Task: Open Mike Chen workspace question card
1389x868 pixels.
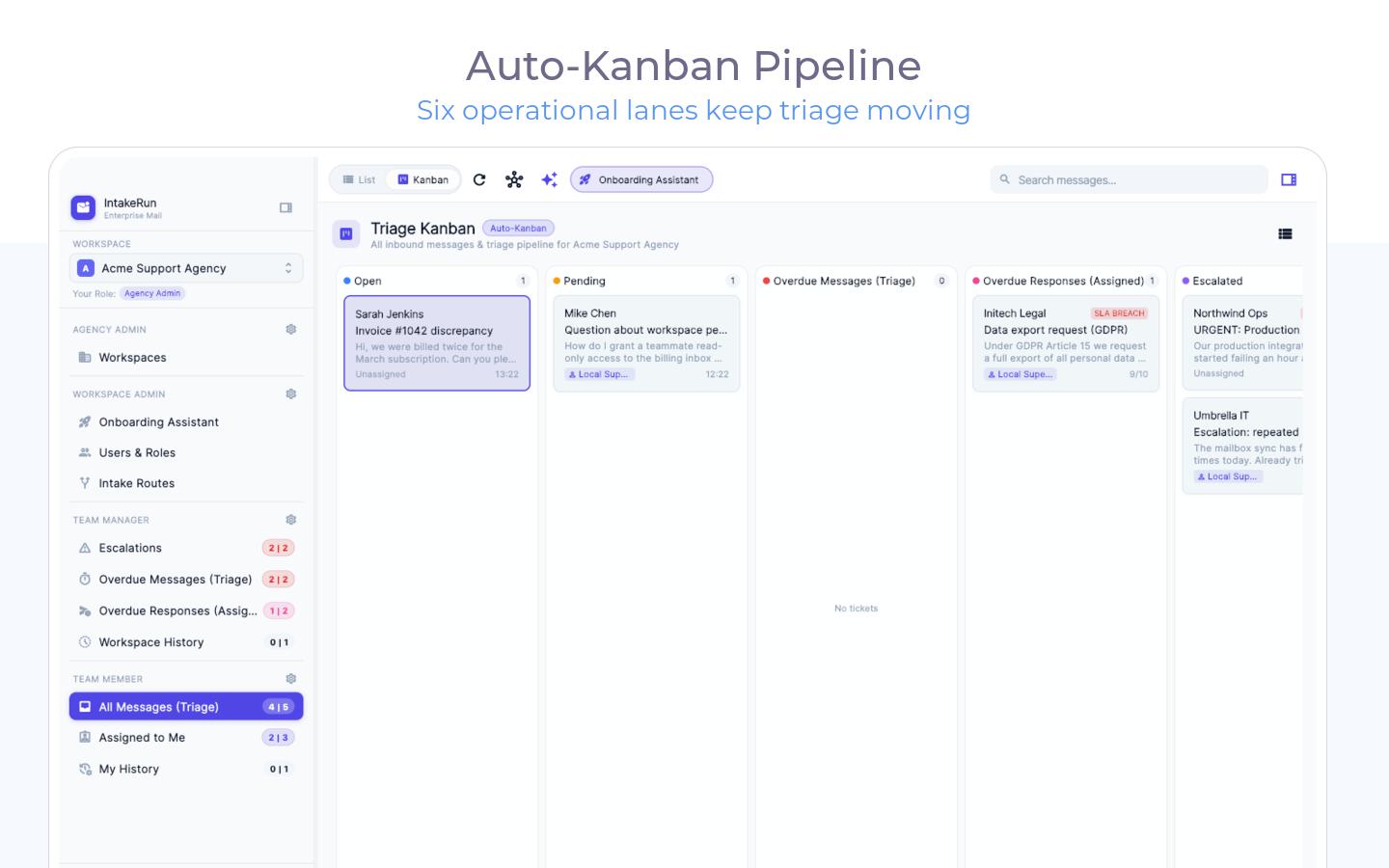Action: click(x=646, y=343)
